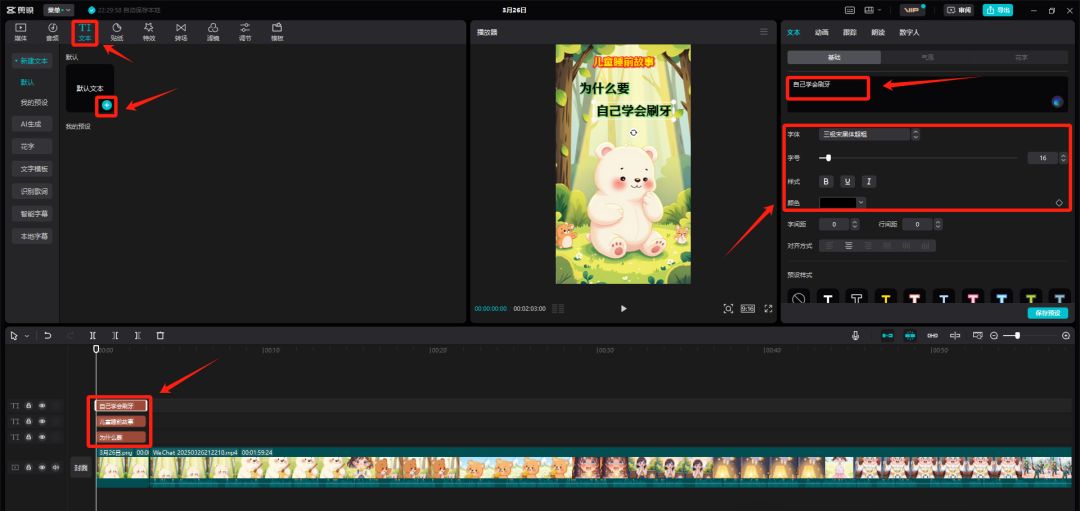Image resolution: width=1080 pixels, height=511 pixels.
Task: Open the 滤镜 (Filter) panel
Action: [213, 31]
